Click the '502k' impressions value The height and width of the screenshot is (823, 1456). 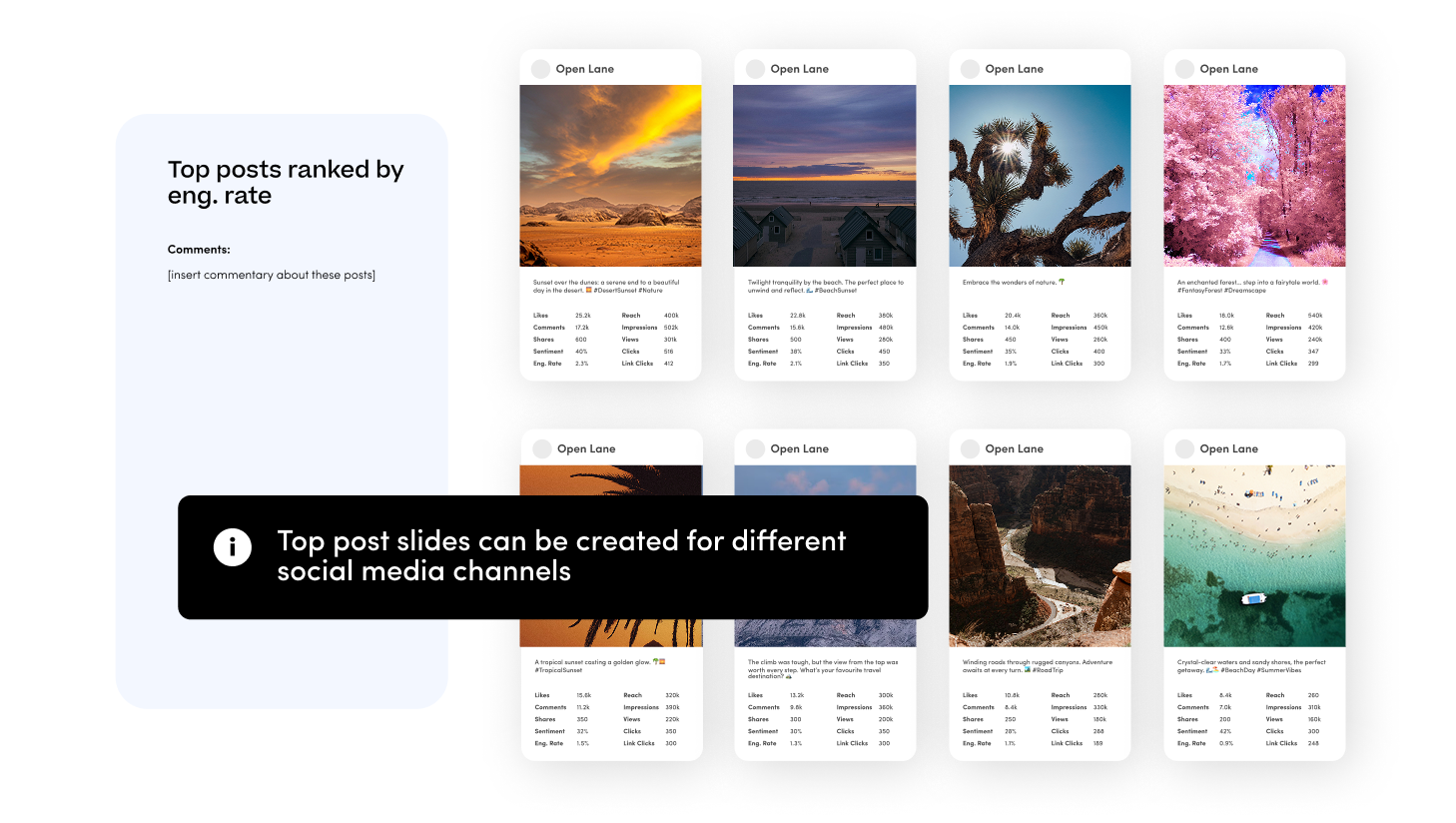pos(671,328)
